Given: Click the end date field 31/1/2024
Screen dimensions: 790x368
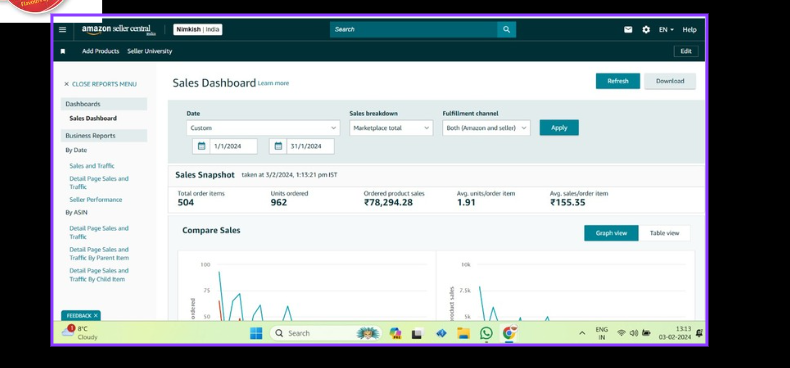Looking at the screenshot, I should [x=310, y=146].
